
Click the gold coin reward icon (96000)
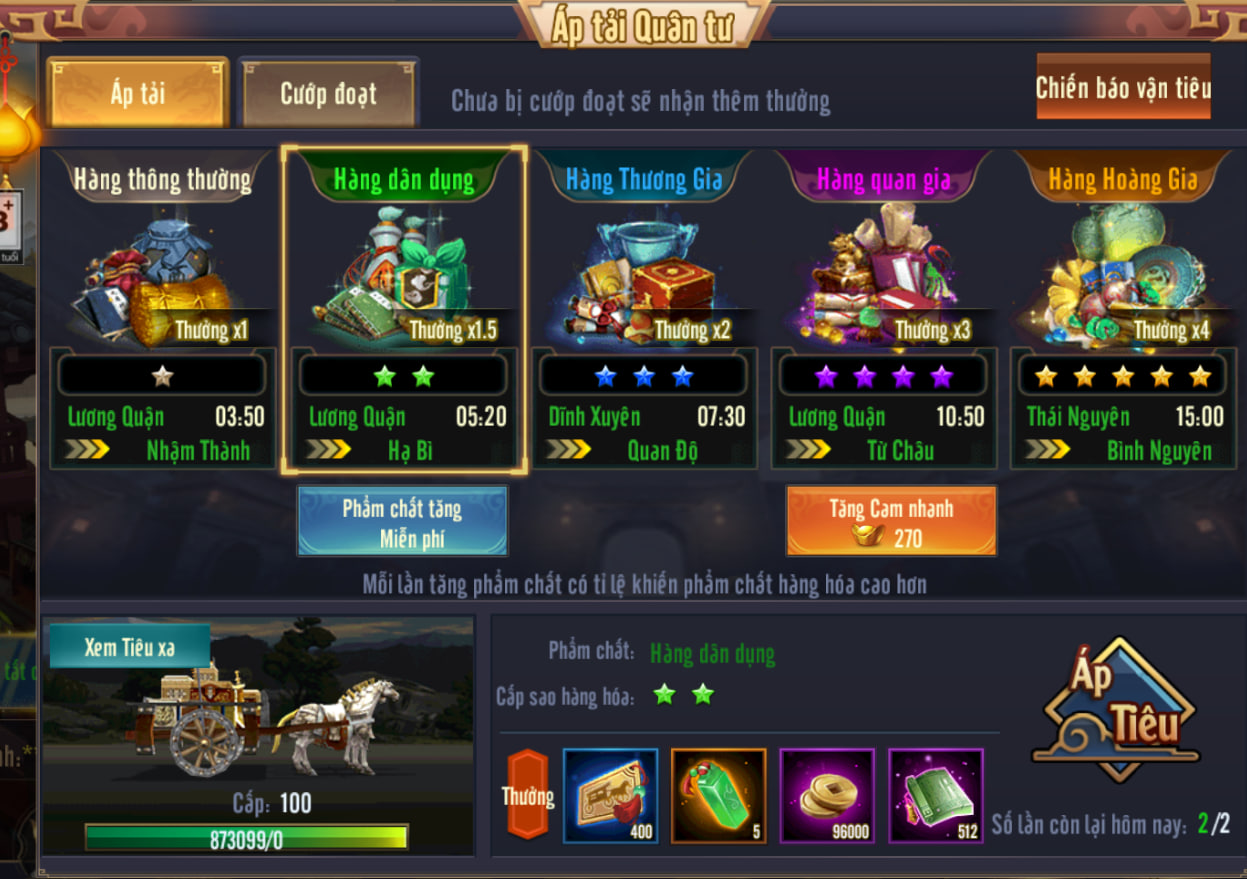[827, 795]
